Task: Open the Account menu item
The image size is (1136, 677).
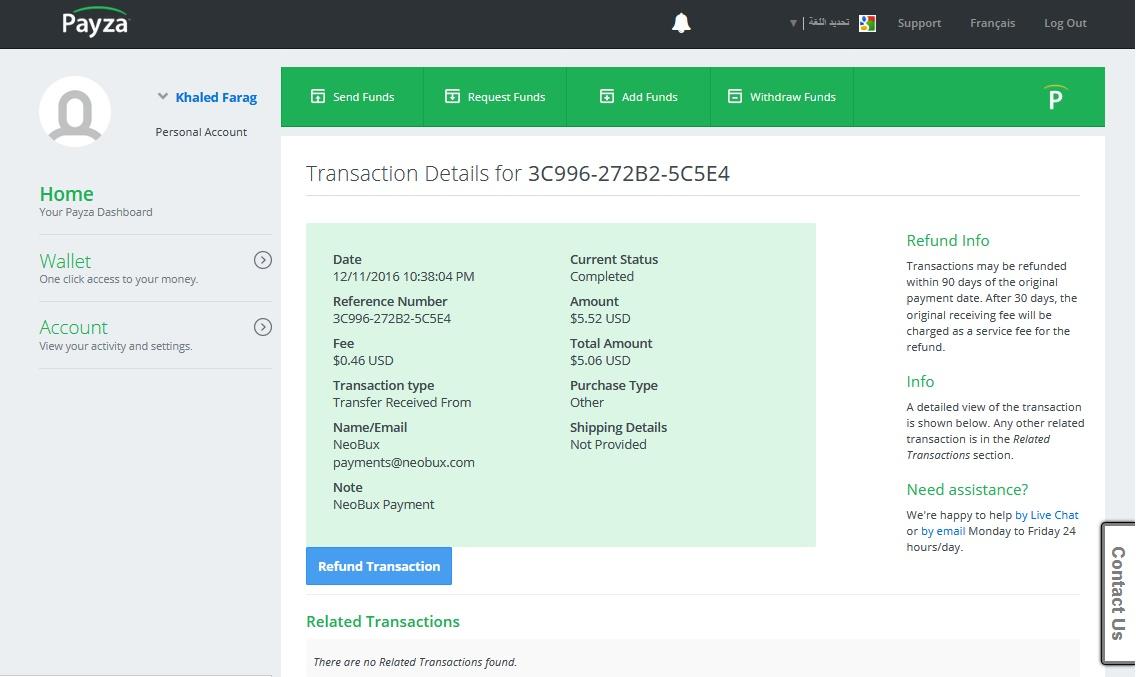Action: pos(73,327)
